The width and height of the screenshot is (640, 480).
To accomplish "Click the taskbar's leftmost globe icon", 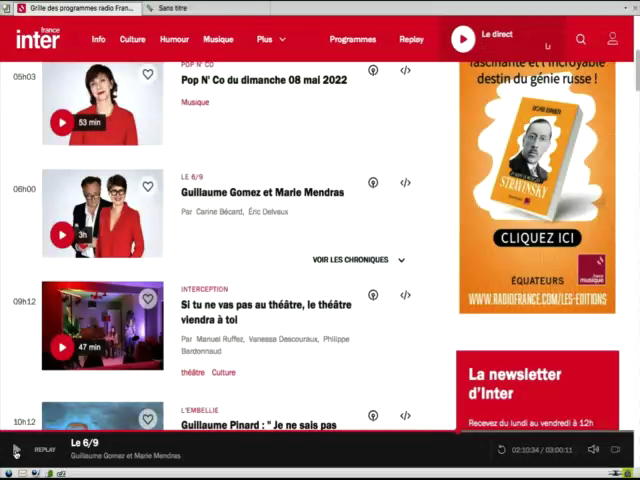I will point(8,473).
